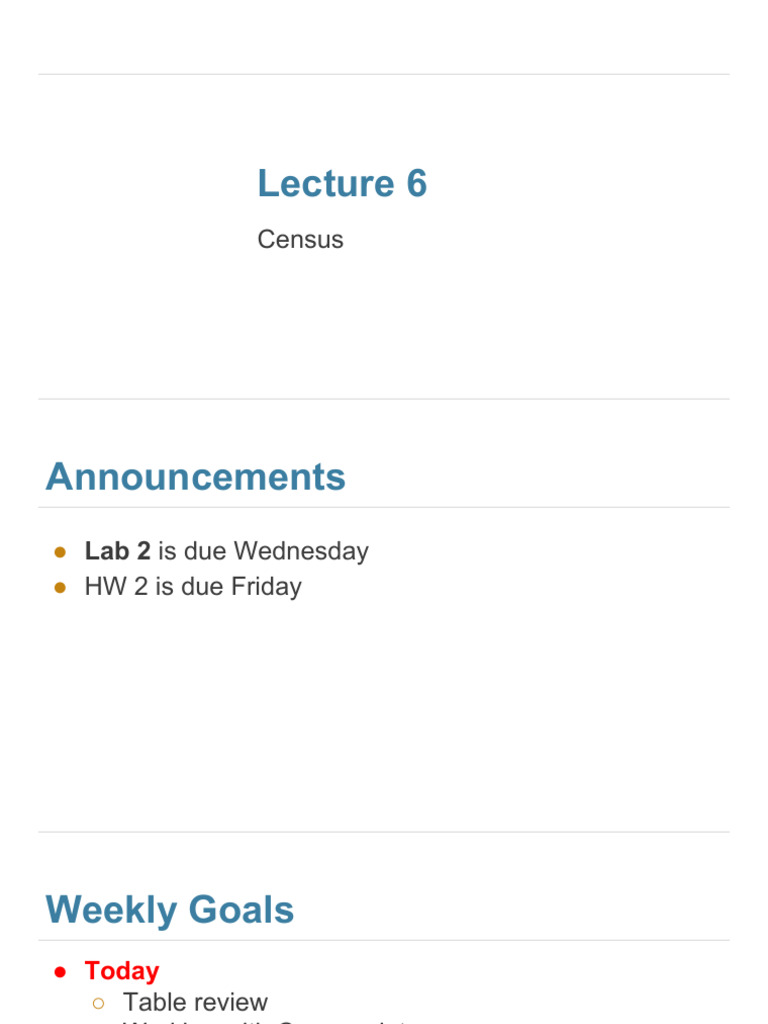Image resolution: width=768 pixels, height=1024 pixels.
Task: Click the horizontal rule above Lecture 6 slide
Action: coord(384,74)
